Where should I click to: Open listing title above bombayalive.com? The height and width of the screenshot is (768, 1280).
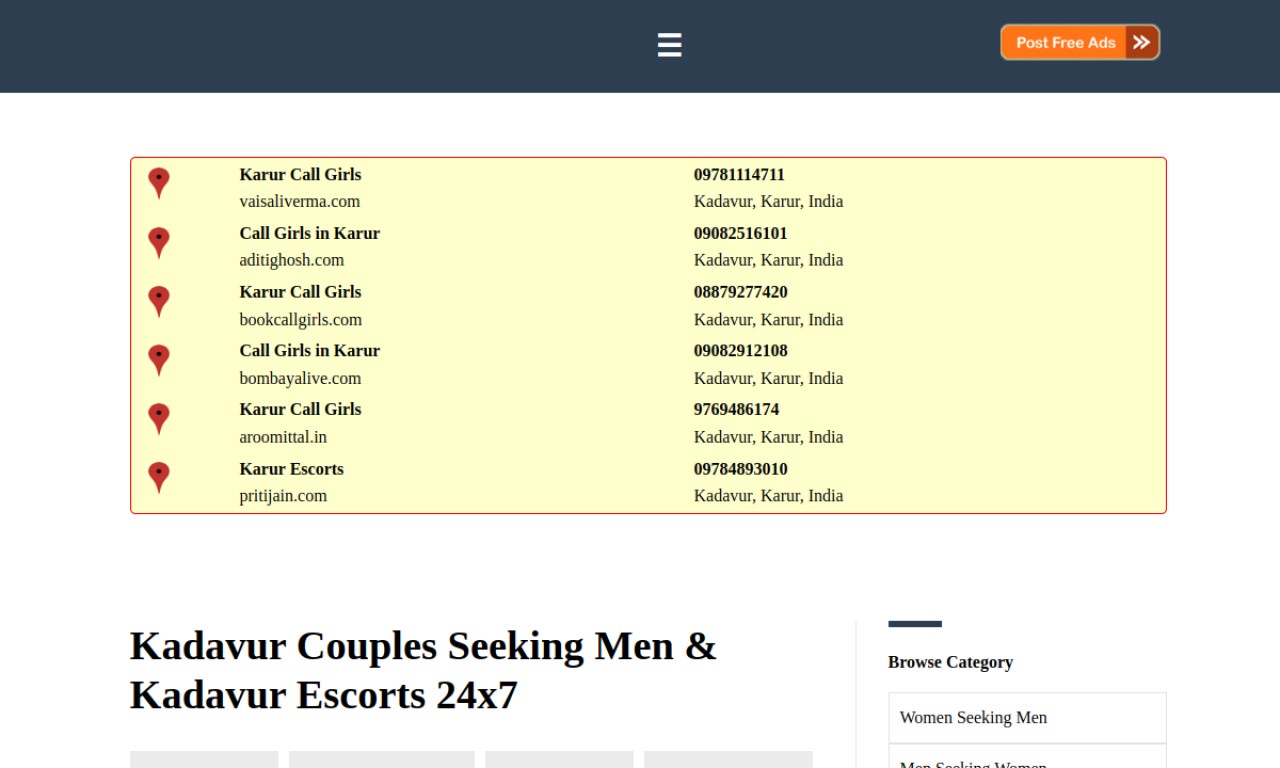tap(310, 350)
